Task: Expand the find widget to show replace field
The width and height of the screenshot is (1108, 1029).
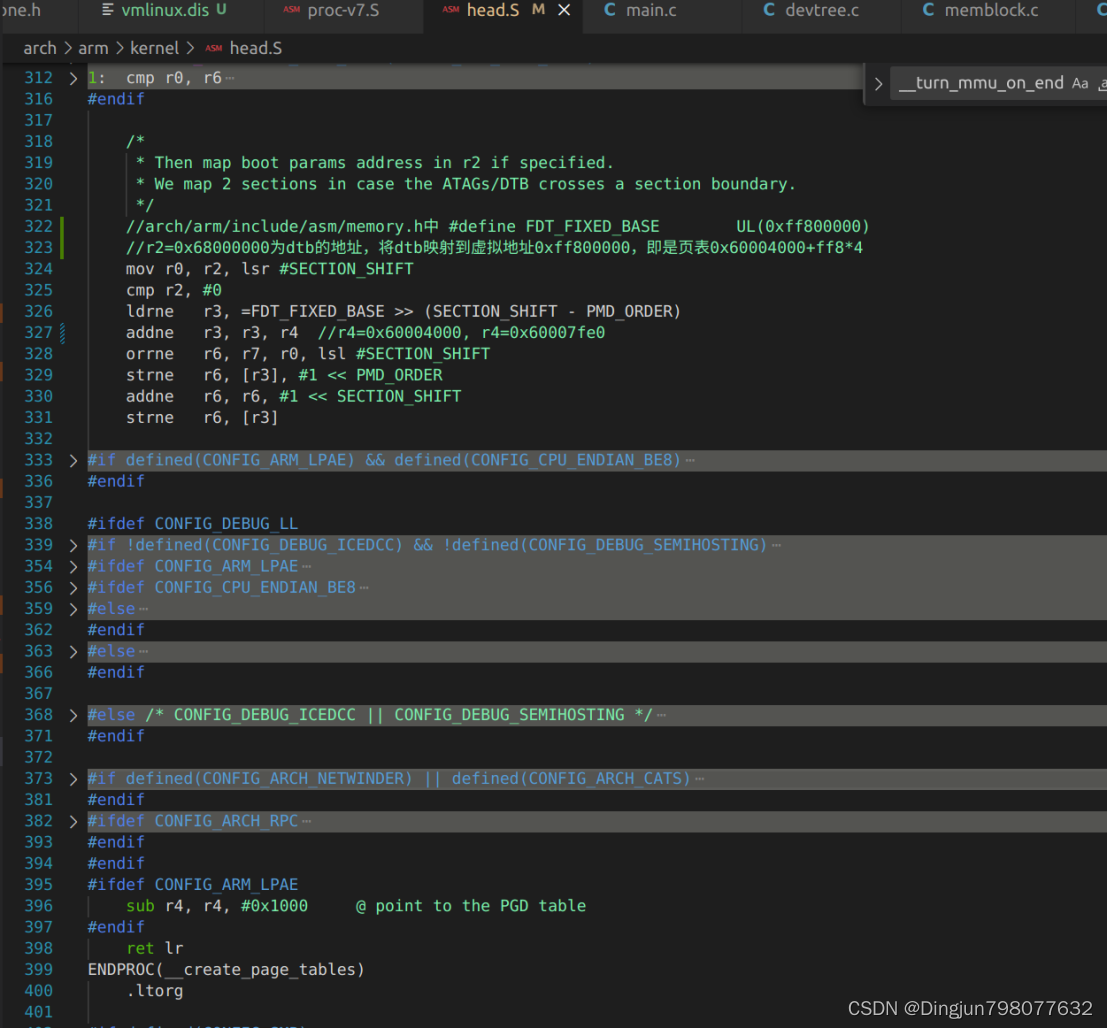Action: [879, 83]
